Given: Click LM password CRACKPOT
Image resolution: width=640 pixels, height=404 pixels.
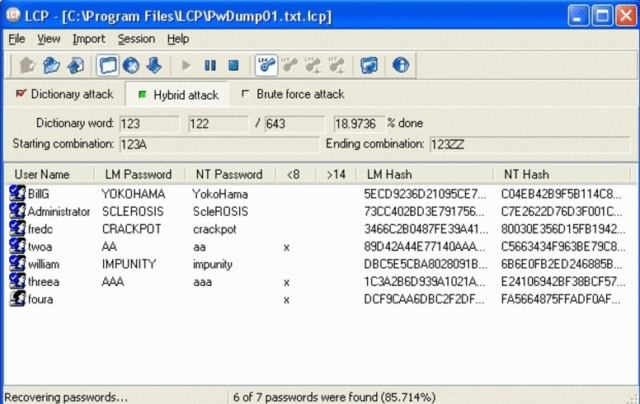Looking at the screenshot, I should click(x=131, y=229).
